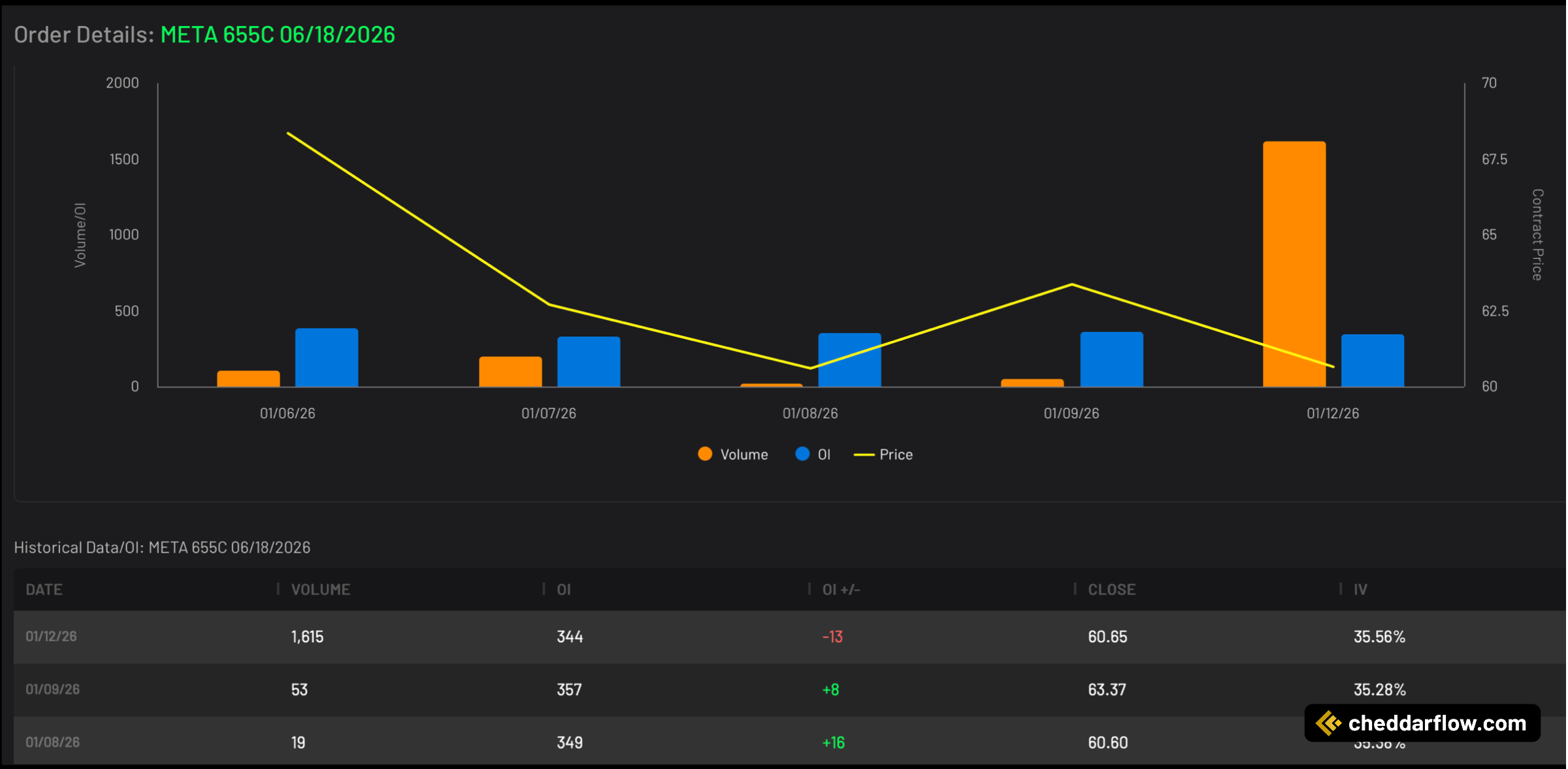Select the 01/08/26 date cell in the table
Screen dimensions: 1568x769
(x=52, y=742)
